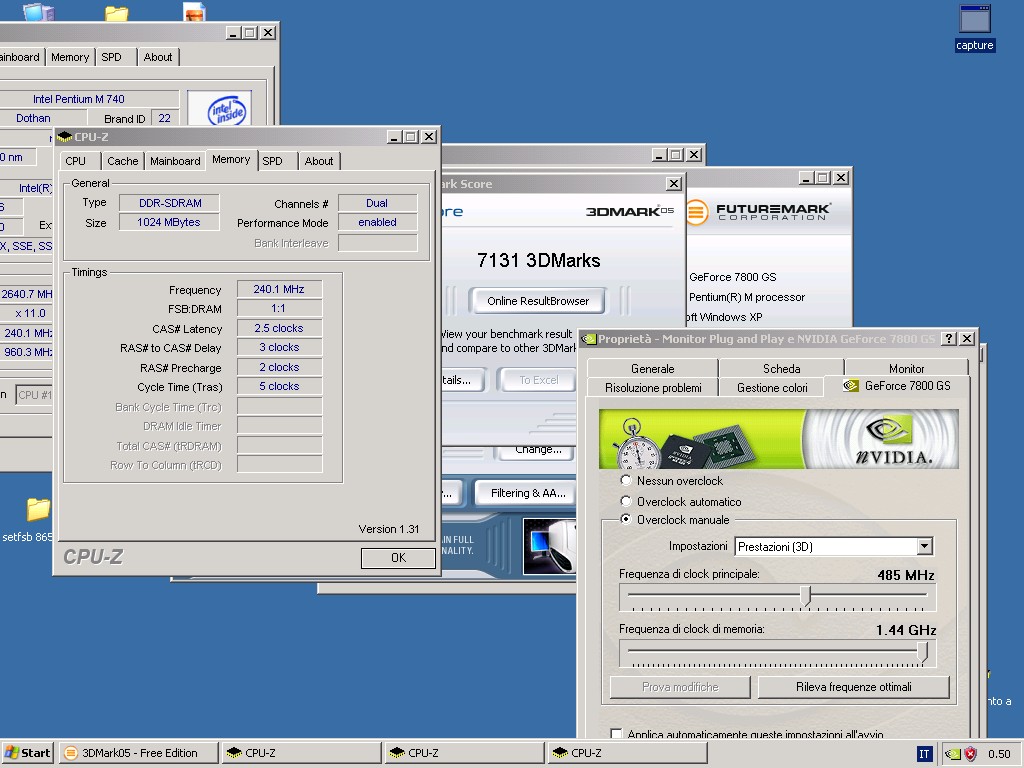Open Risoluzione problemi tab
1024x768 pixels.
652,387
